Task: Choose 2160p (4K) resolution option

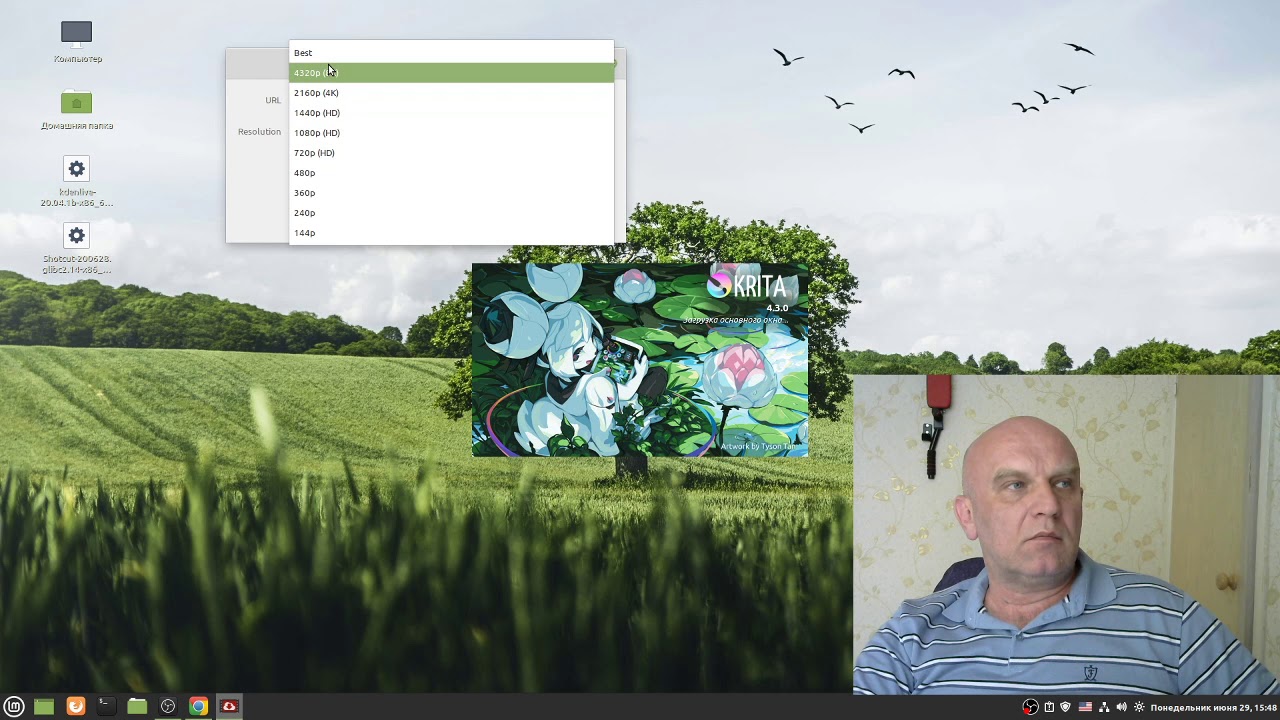Action: click(x=451, y=93)
